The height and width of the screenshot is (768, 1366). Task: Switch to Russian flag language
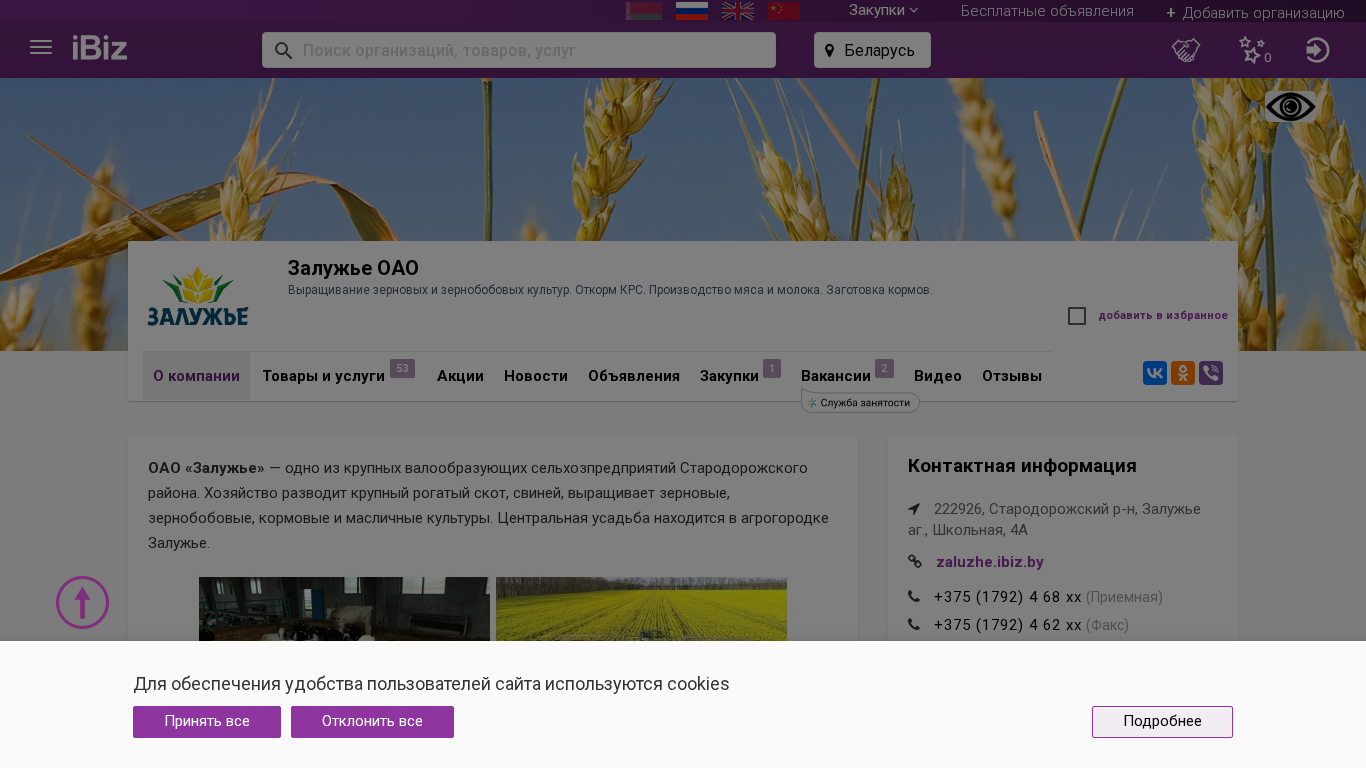pos(692,11)
